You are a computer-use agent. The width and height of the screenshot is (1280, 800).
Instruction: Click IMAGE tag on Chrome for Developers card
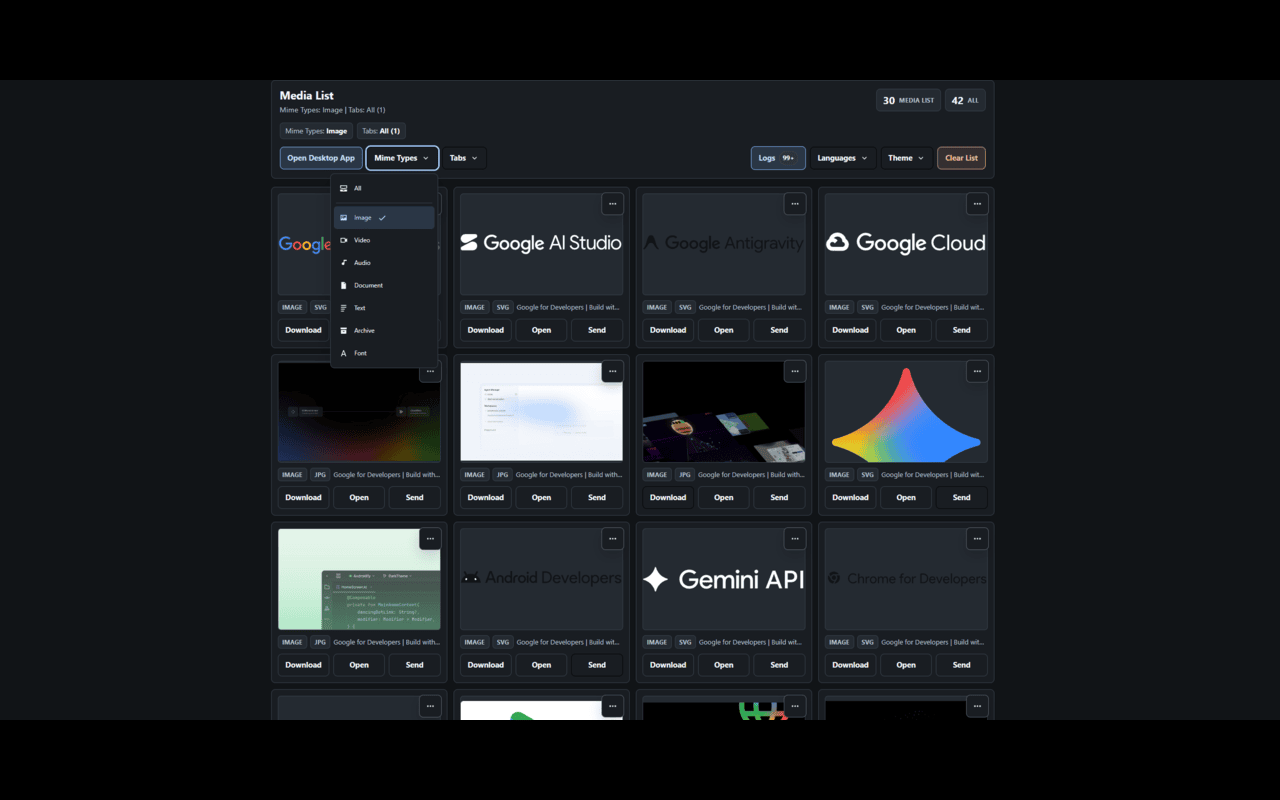(x=839, y=643)
